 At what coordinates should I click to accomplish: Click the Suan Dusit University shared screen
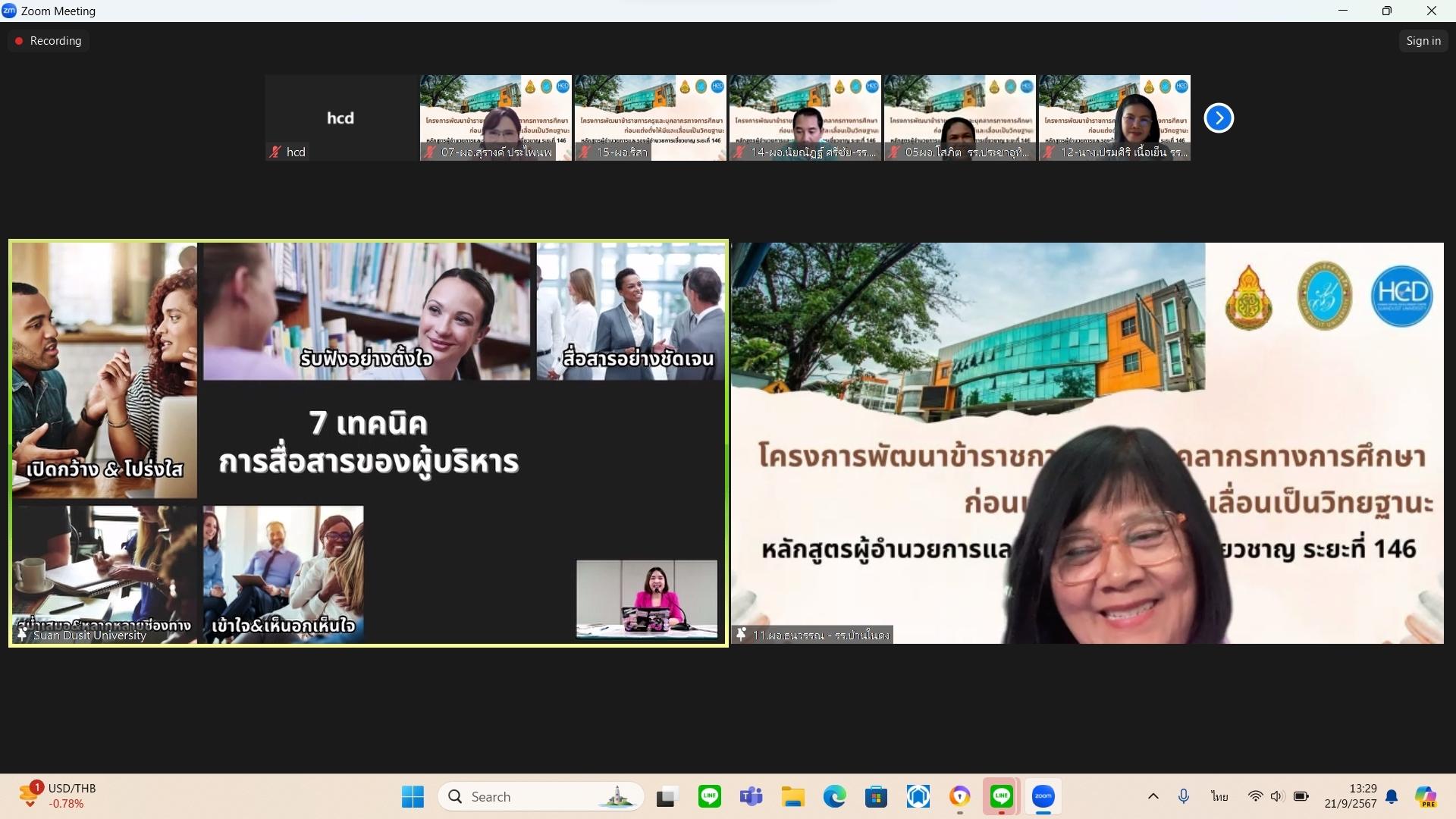click(369, 443)
